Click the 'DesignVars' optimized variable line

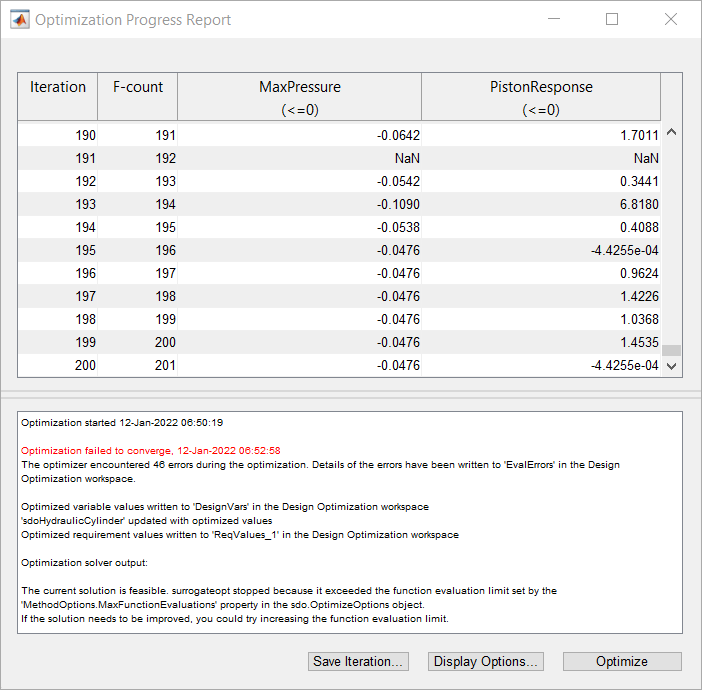(225, 507)
